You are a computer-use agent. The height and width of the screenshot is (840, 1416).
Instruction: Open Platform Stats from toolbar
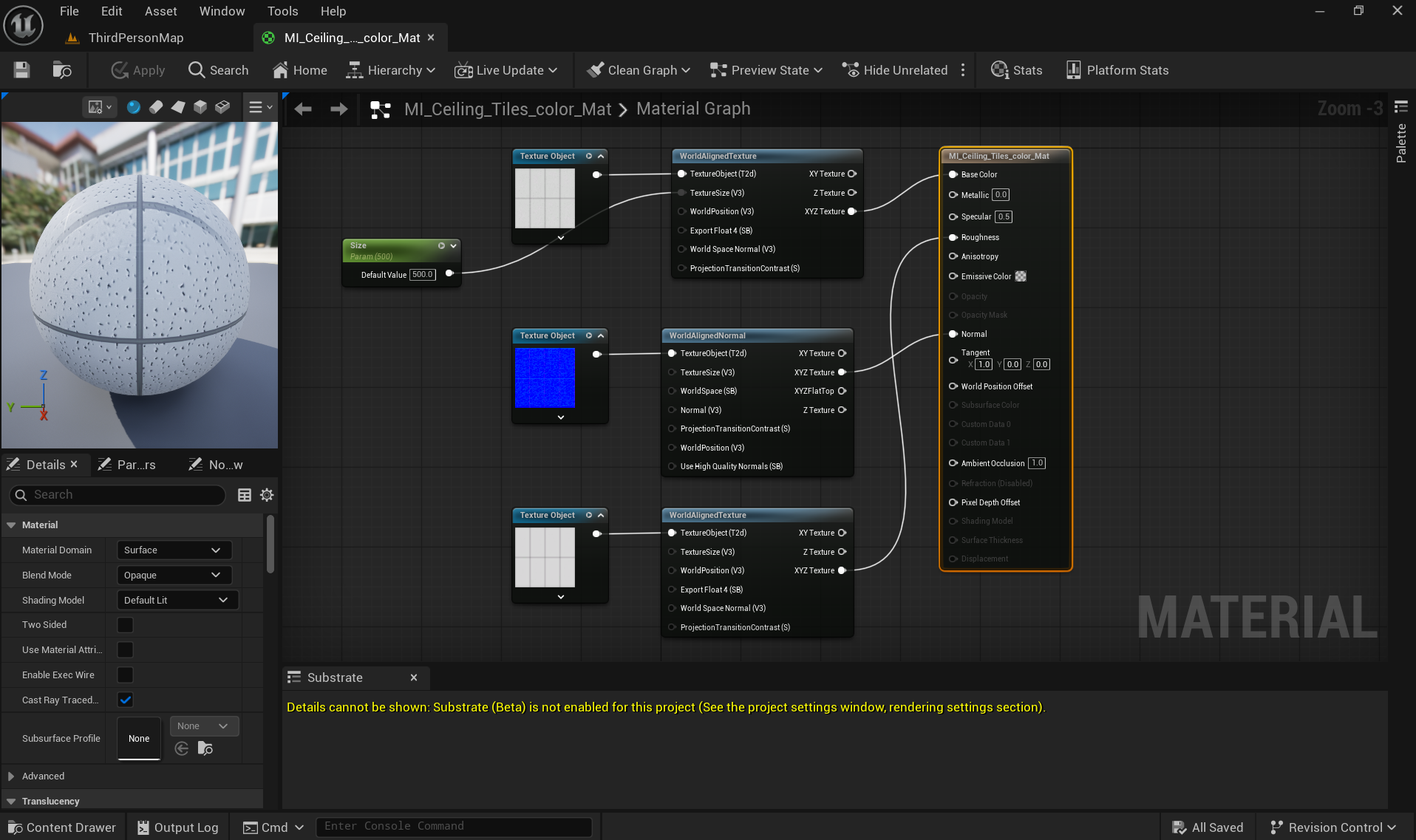coord(1117,70)
